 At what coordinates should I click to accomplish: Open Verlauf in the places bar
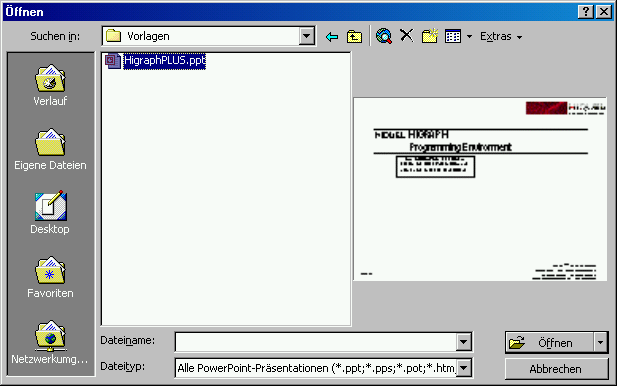click(50, 85)
